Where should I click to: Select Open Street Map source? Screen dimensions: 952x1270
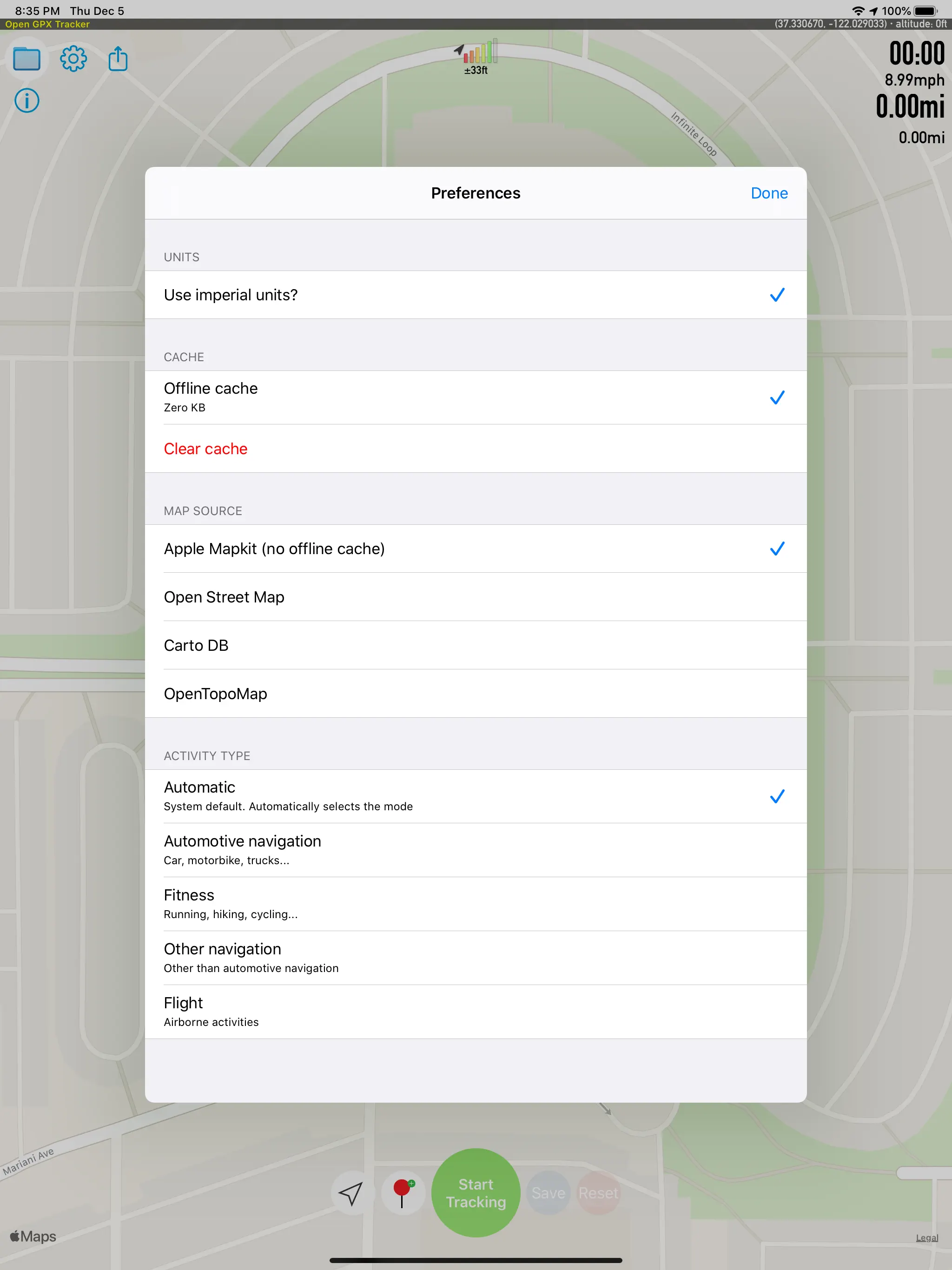pyautogui.click(x=476, y=597)
